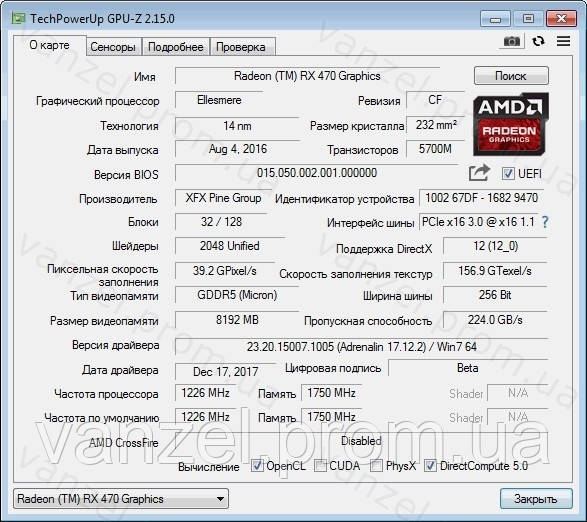Image resolution: width=587 pixels, height=522 pixels.
Task: Click the XFX Pine Group vendor value
Action: 223,198
